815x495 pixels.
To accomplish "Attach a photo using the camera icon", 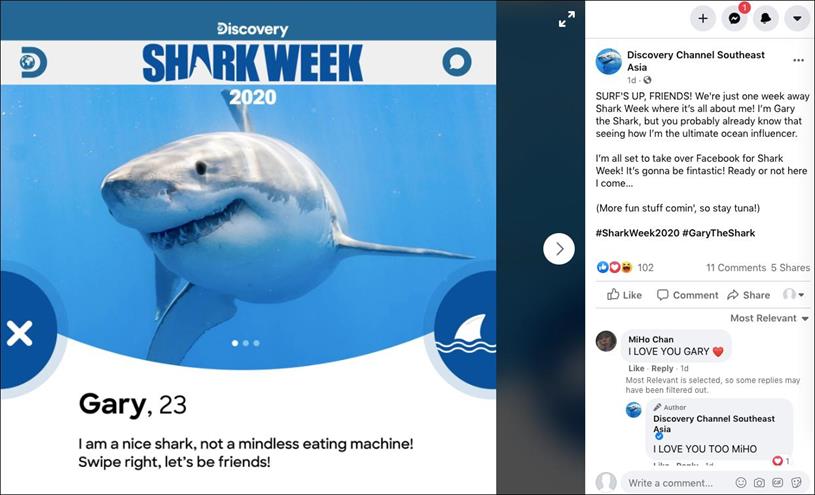I will [759, 483].
